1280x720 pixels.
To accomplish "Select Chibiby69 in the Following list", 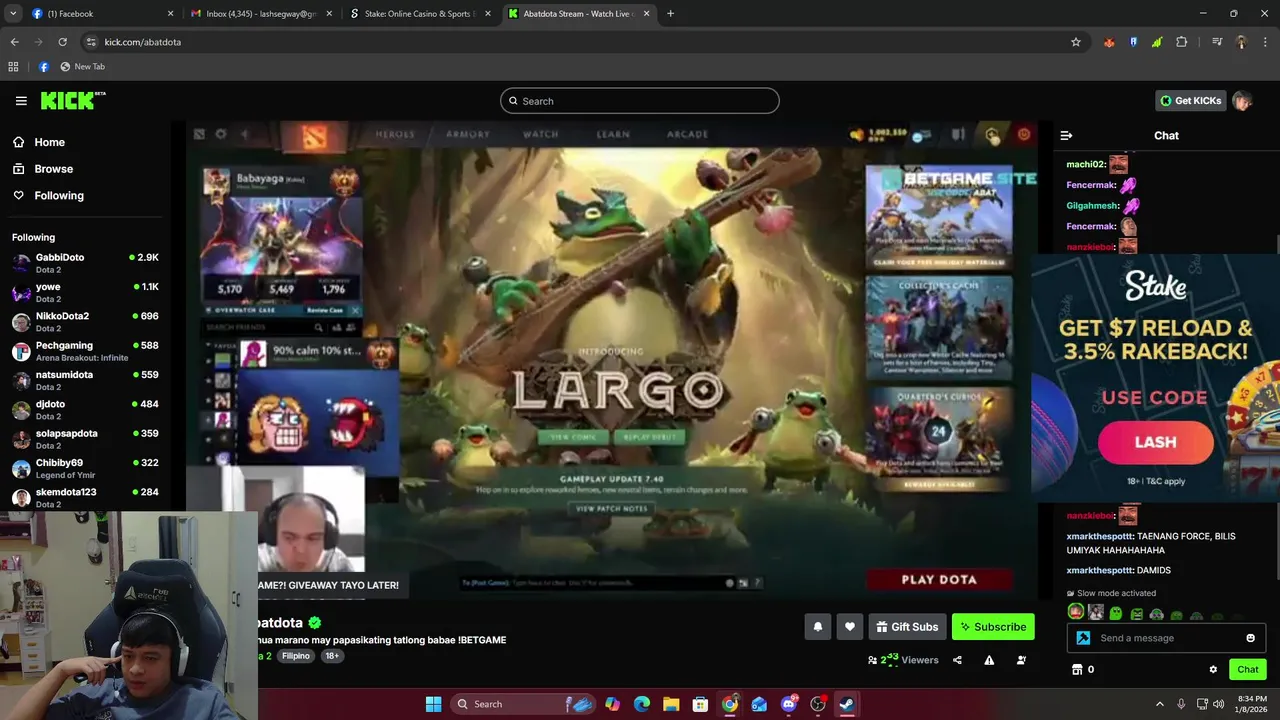I will coord(85,468).
